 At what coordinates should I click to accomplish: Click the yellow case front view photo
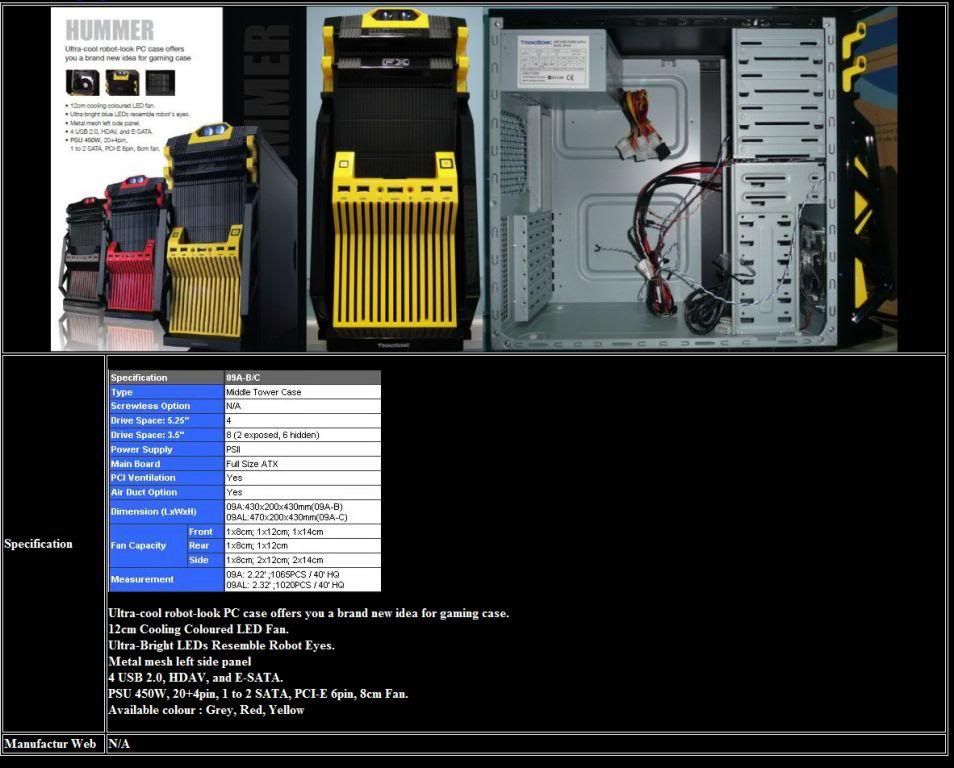395,179
